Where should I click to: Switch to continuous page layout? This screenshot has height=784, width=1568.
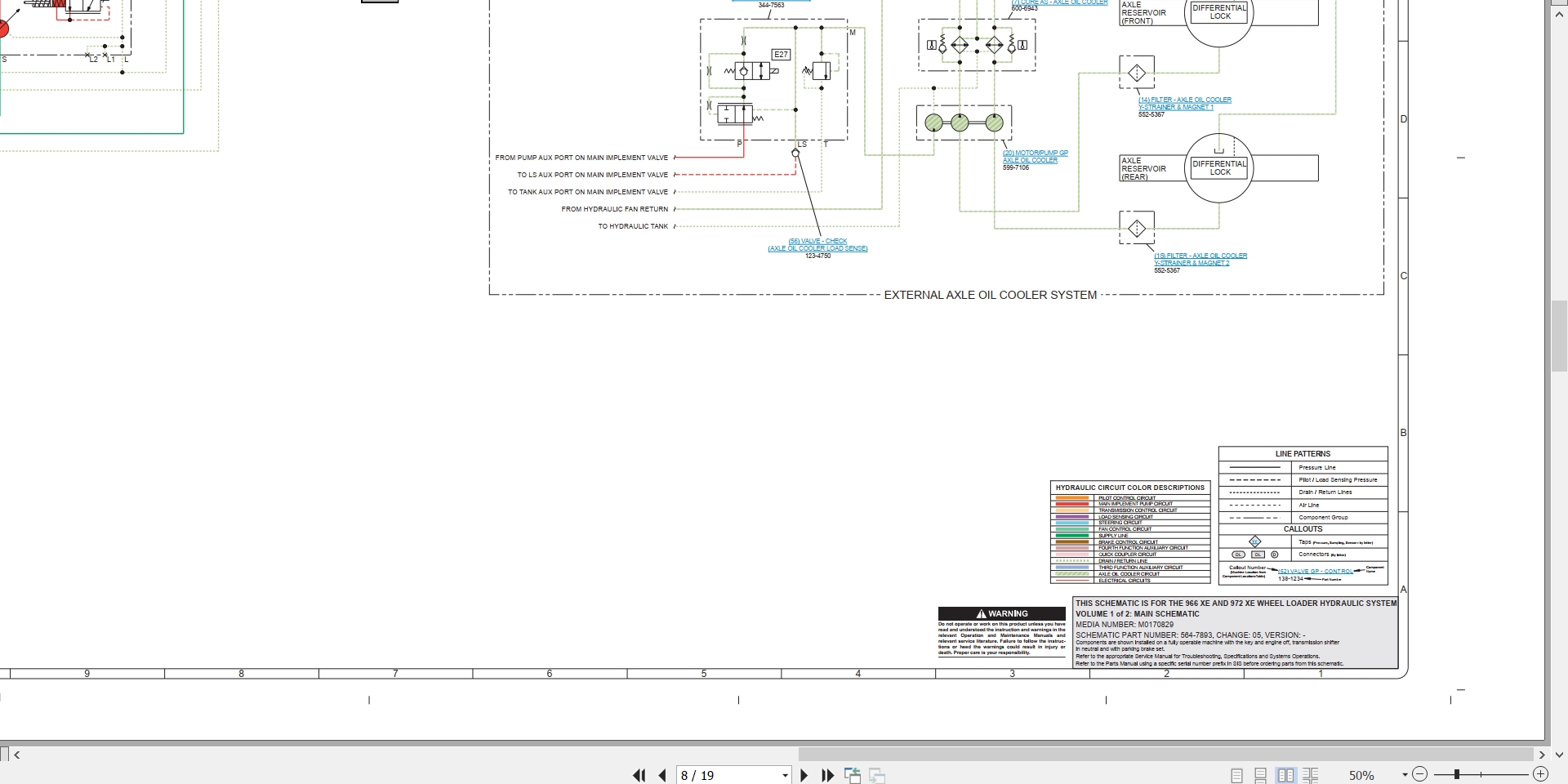[1261, 775]
